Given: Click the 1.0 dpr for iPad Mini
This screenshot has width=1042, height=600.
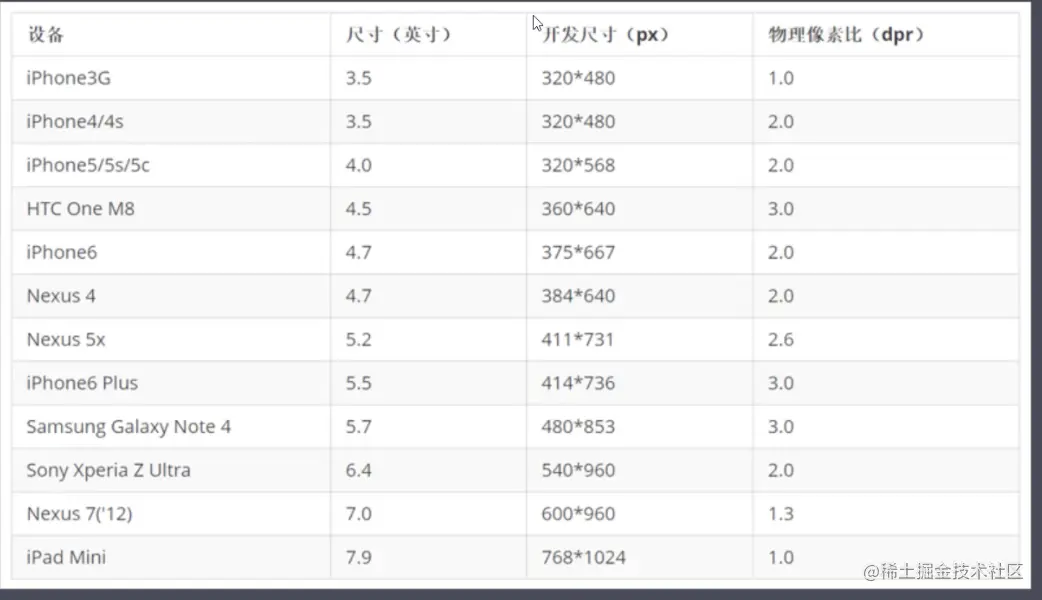Looking at the screenshot, I should tap(781, 557).
